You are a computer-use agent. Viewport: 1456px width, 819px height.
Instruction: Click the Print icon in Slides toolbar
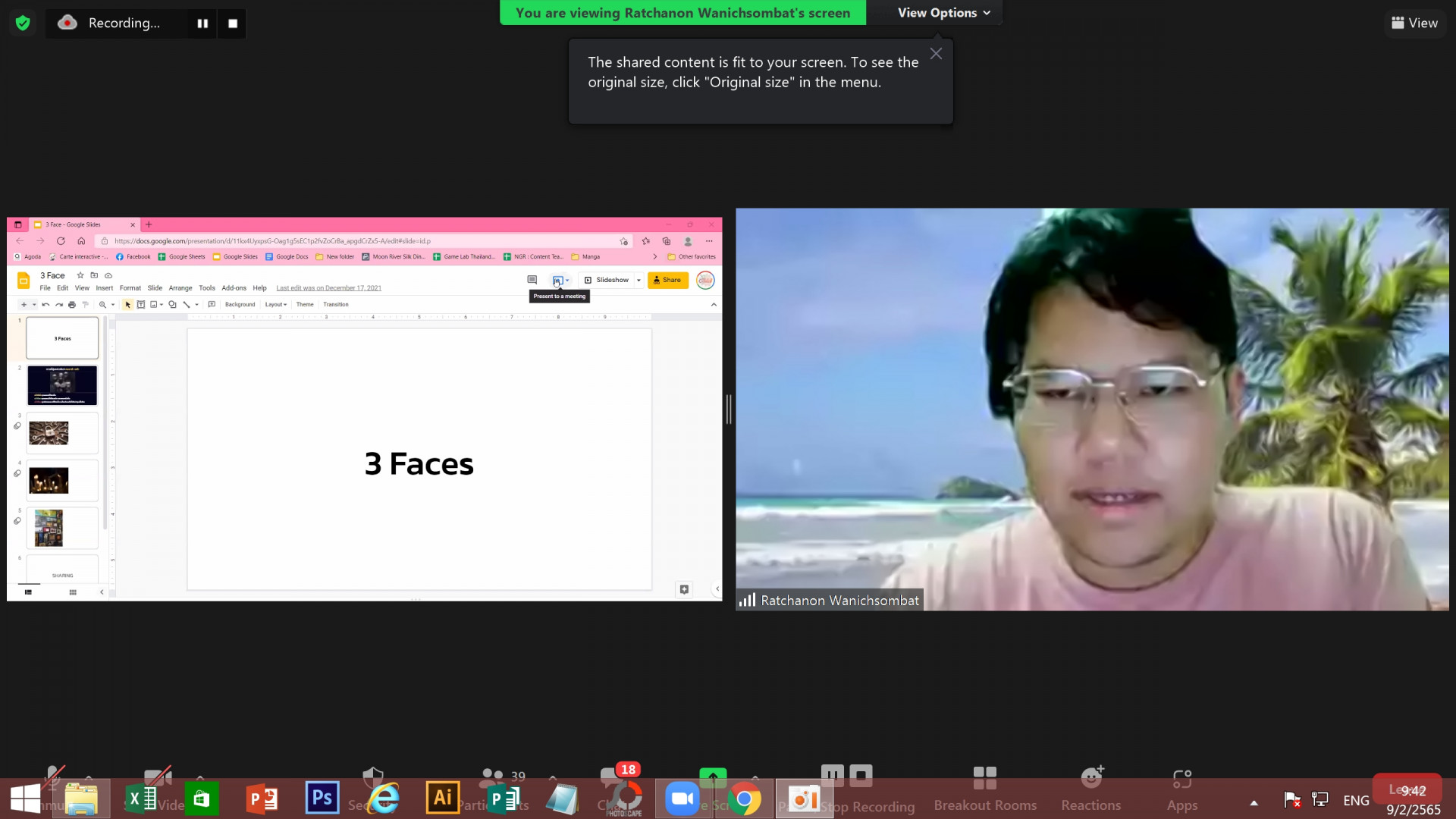[x=72, y=305]
